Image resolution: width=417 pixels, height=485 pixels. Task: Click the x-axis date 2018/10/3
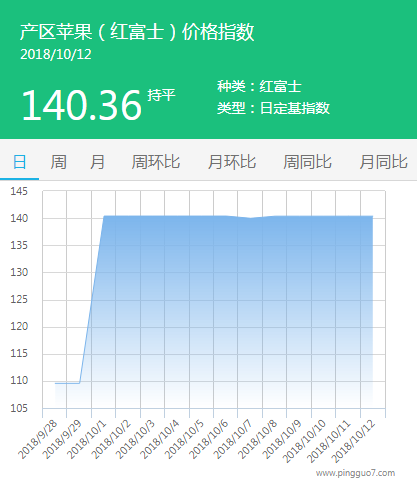coord(136,440)
